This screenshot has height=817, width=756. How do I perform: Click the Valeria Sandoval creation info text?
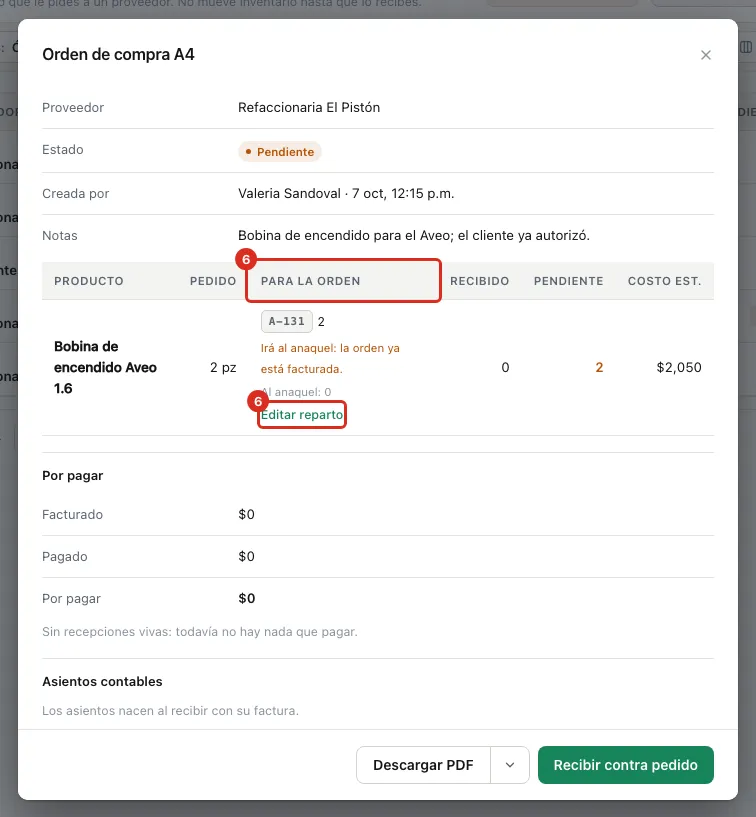(346, 193)
